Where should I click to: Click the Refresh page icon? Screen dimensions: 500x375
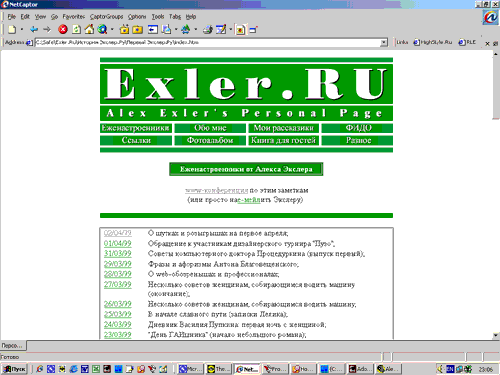(x=76, y=30)
